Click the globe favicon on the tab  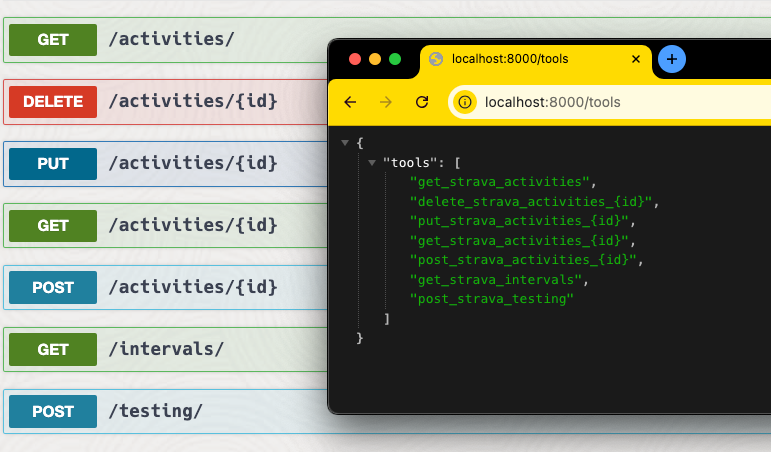(436, 59)
